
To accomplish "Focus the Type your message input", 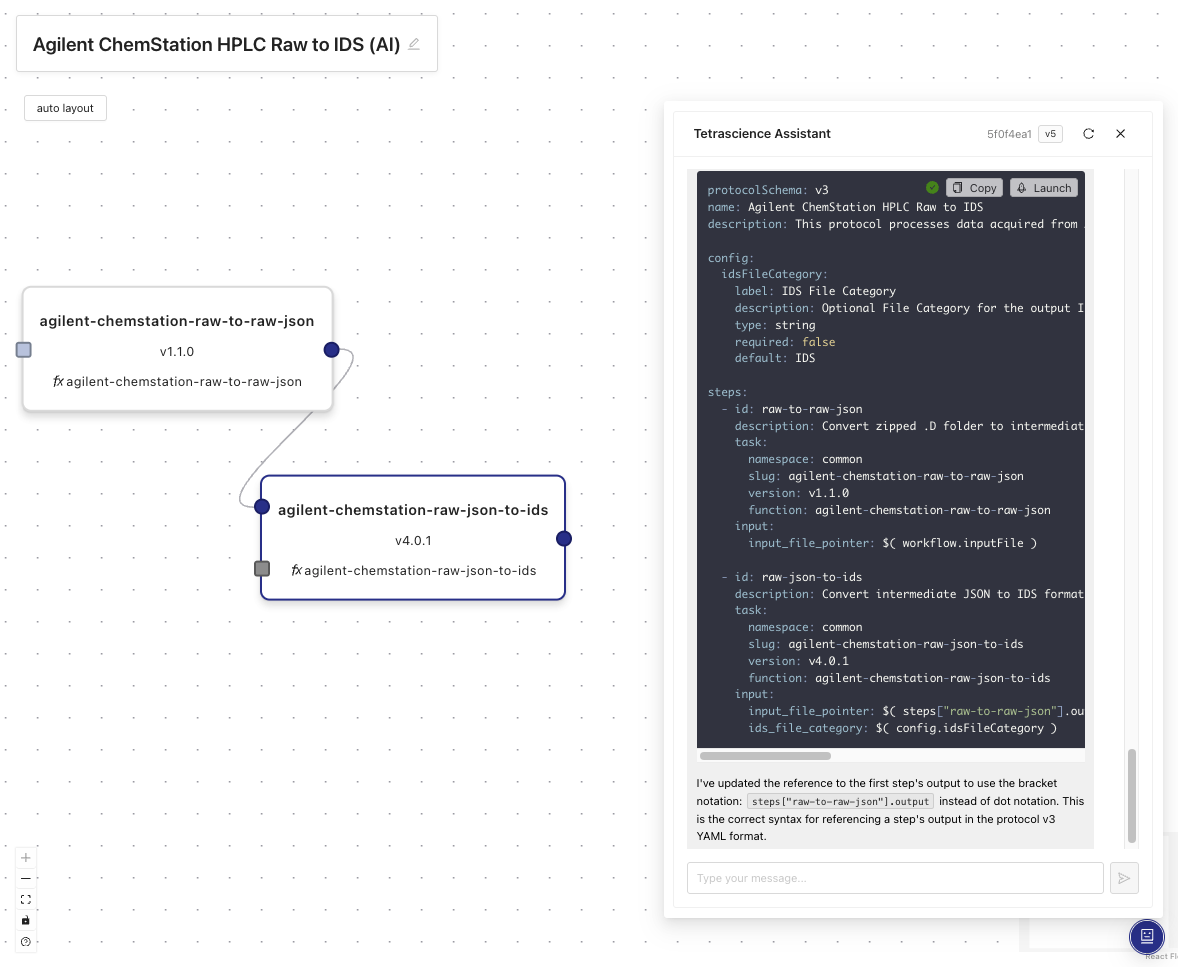I will click(x=895, y=878).
